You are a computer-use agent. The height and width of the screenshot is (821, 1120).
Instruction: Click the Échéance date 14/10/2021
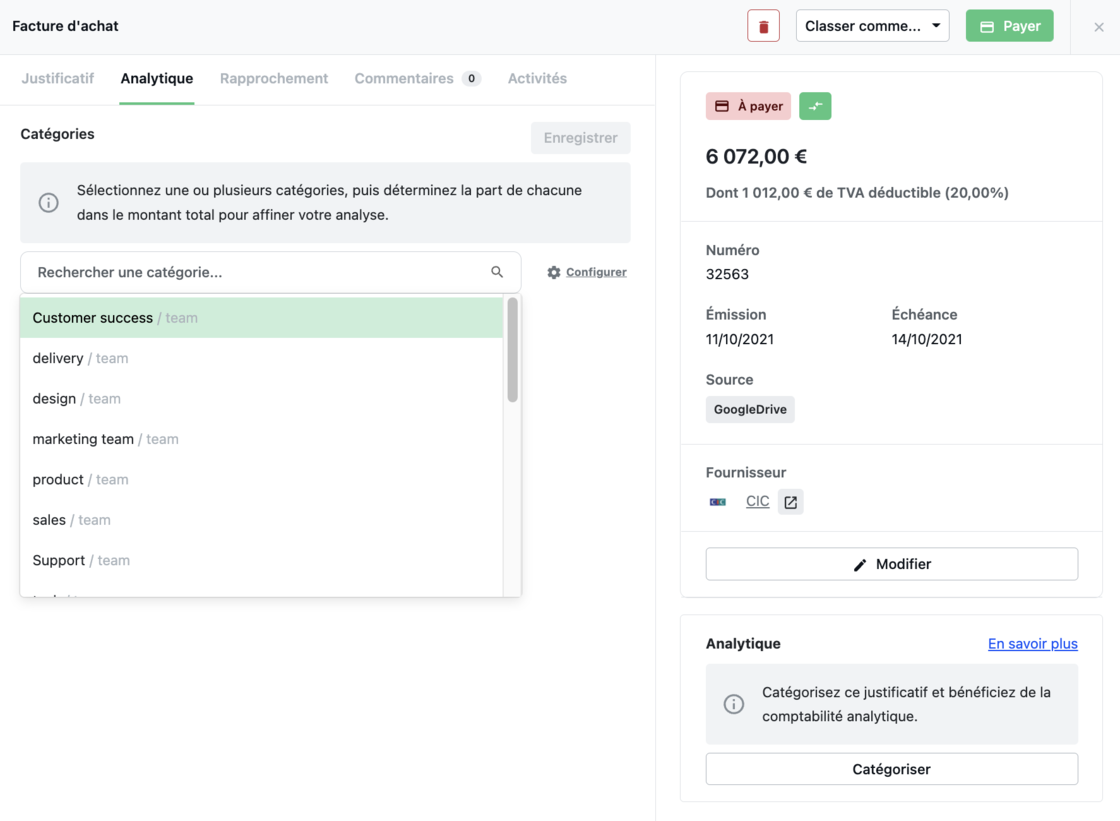click(926, 339)
